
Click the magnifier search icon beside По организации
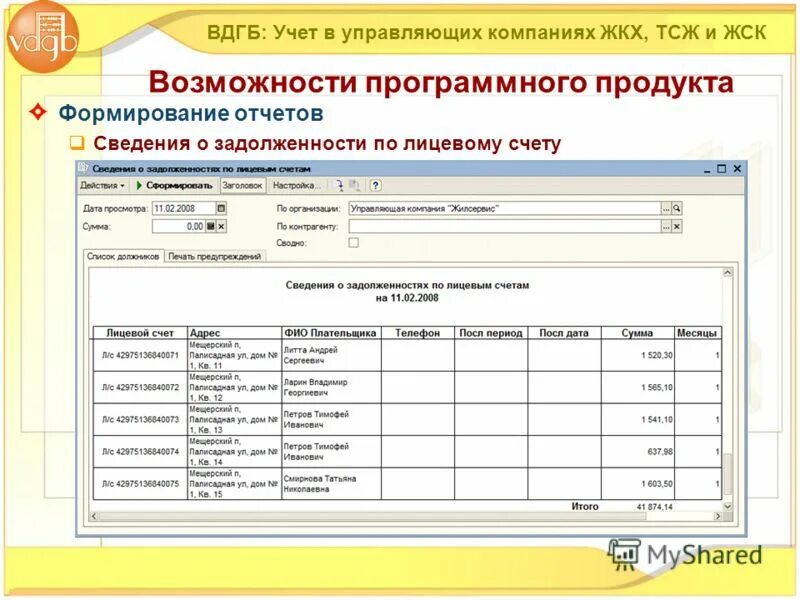point(676,208)
